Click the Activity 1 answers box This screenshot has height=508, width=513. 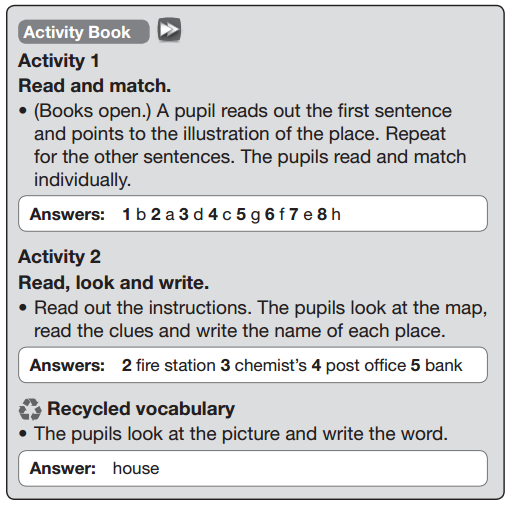point(253,214)
